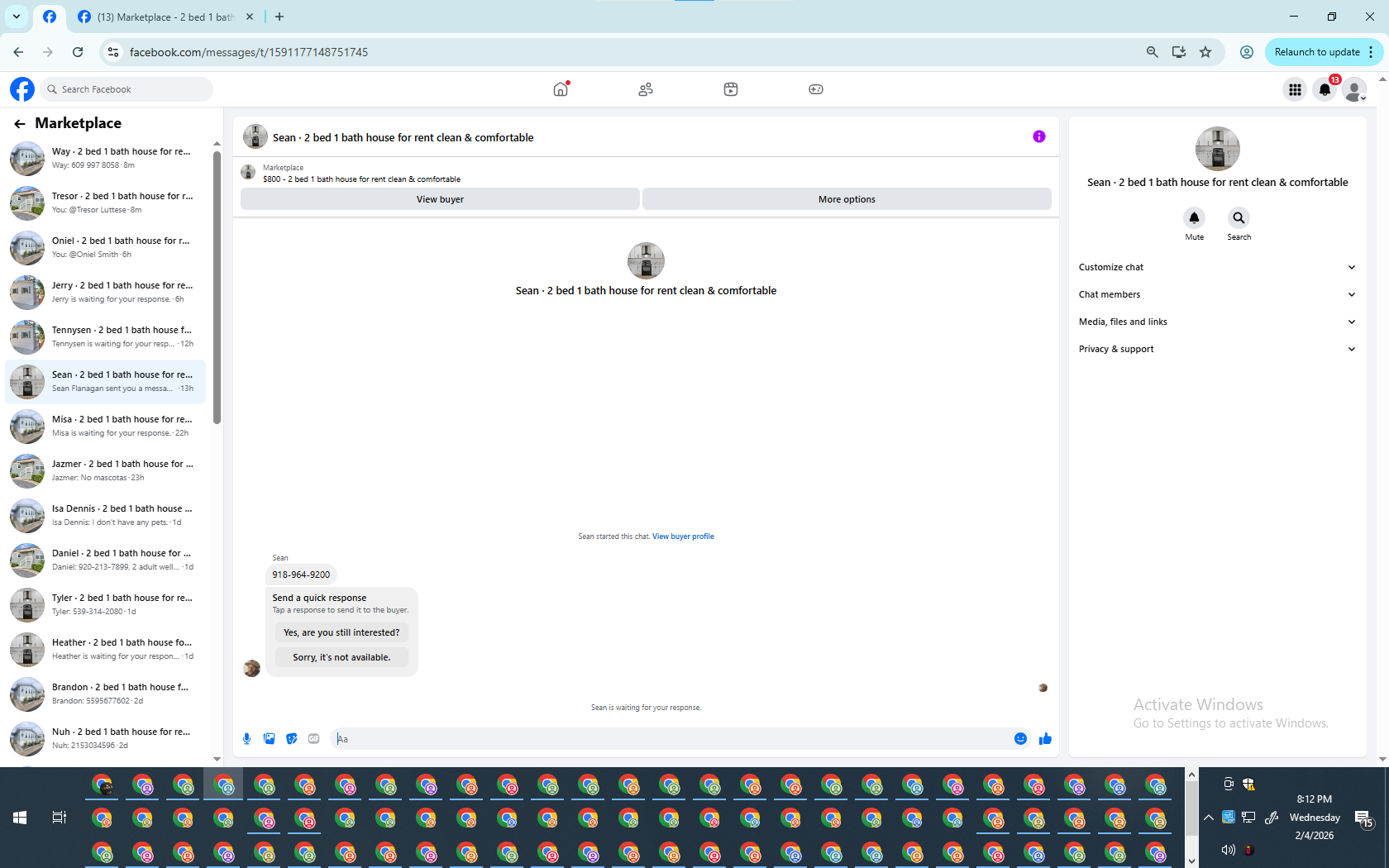
Task: Choose a sticker icon in composer
Action: tap(291, 738)
